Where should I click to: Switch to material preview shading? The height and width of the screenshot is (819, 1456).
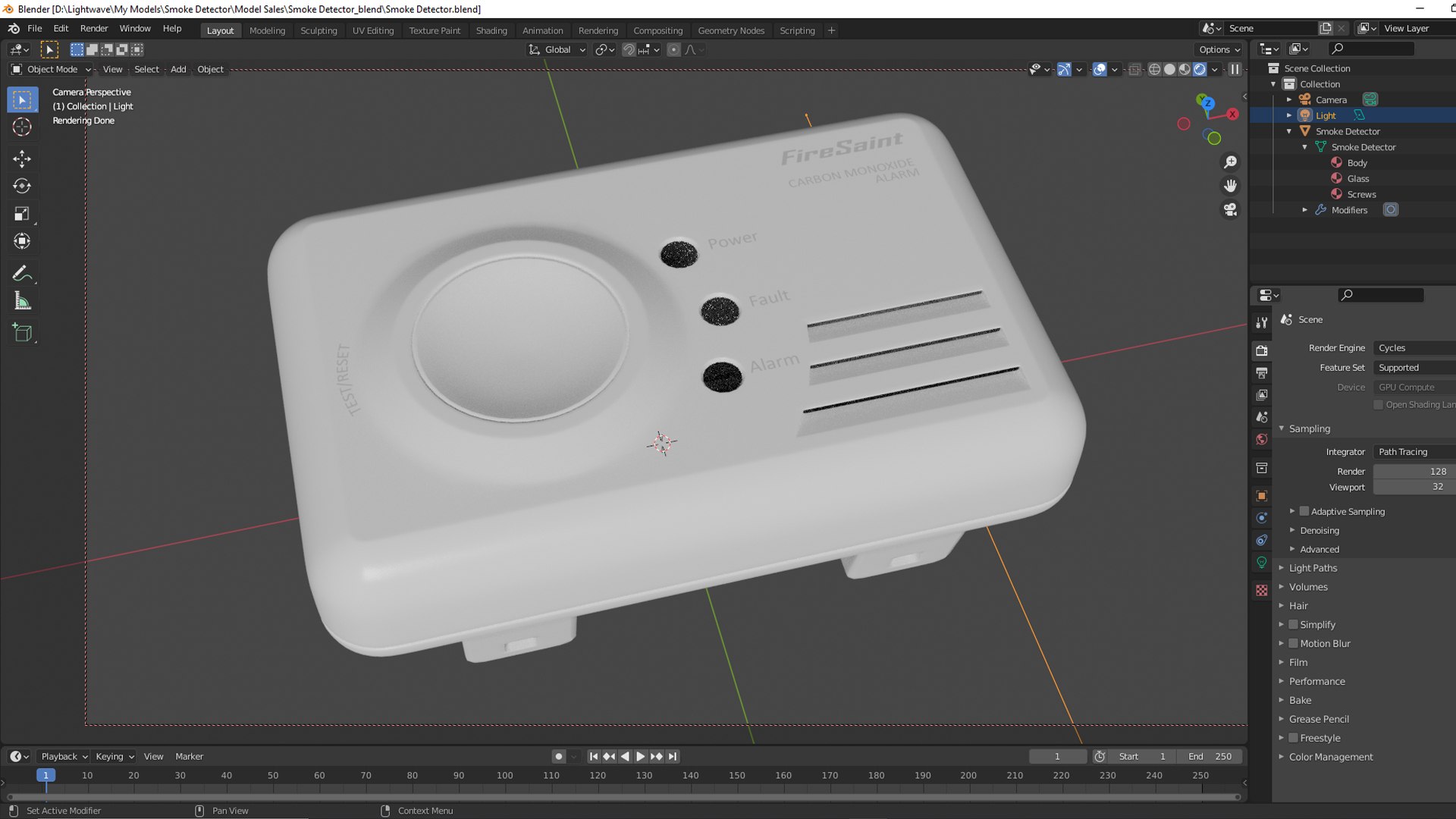pyautogui.click(x=1185, y=69)
